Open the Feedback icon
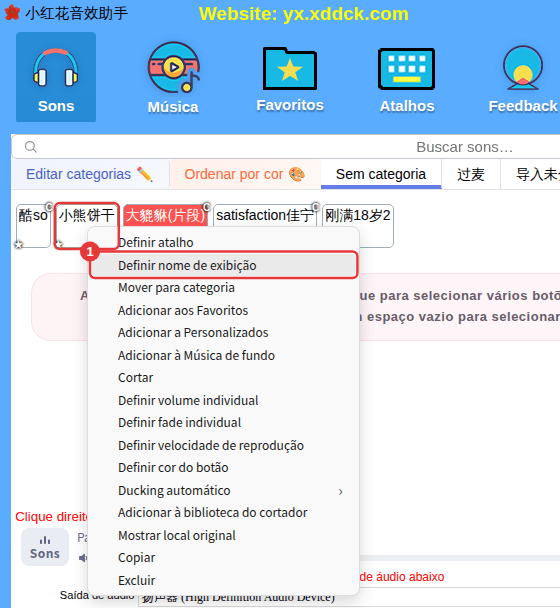 (522, 79)
